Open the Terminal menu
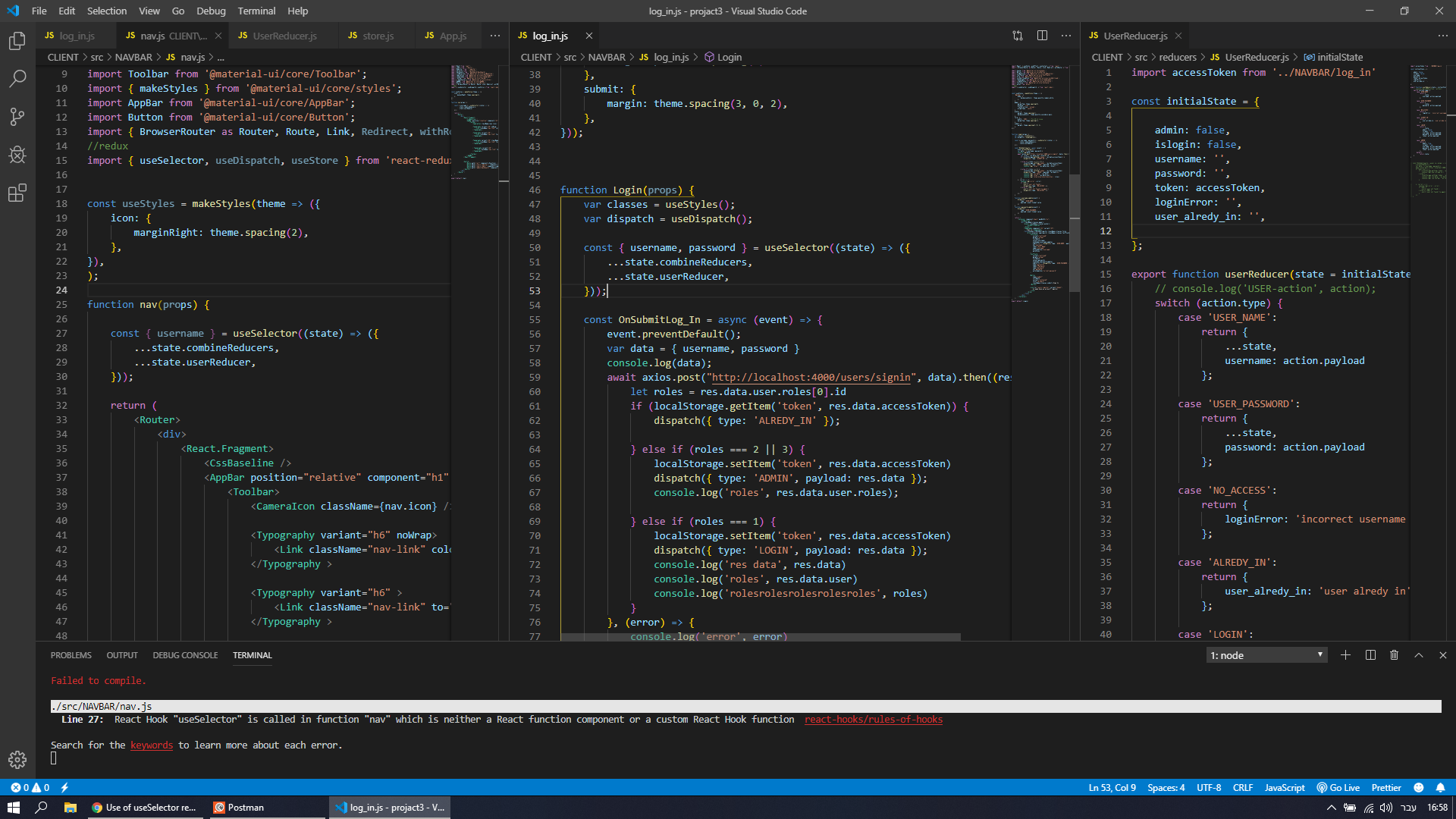This screenshot has width=1456, height=819. 256,11
